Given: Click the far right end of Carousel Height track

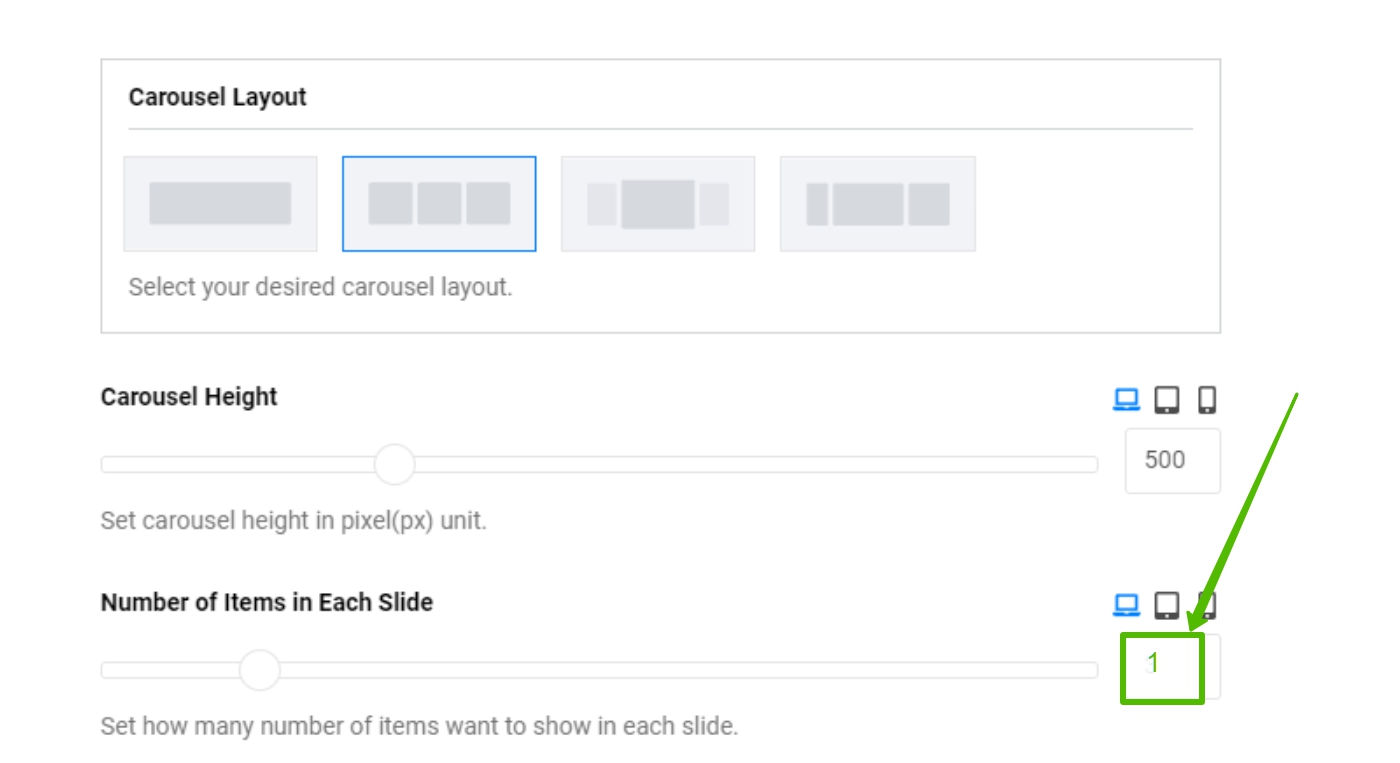Looking at the screenshot, I should tap(1092, 465).
